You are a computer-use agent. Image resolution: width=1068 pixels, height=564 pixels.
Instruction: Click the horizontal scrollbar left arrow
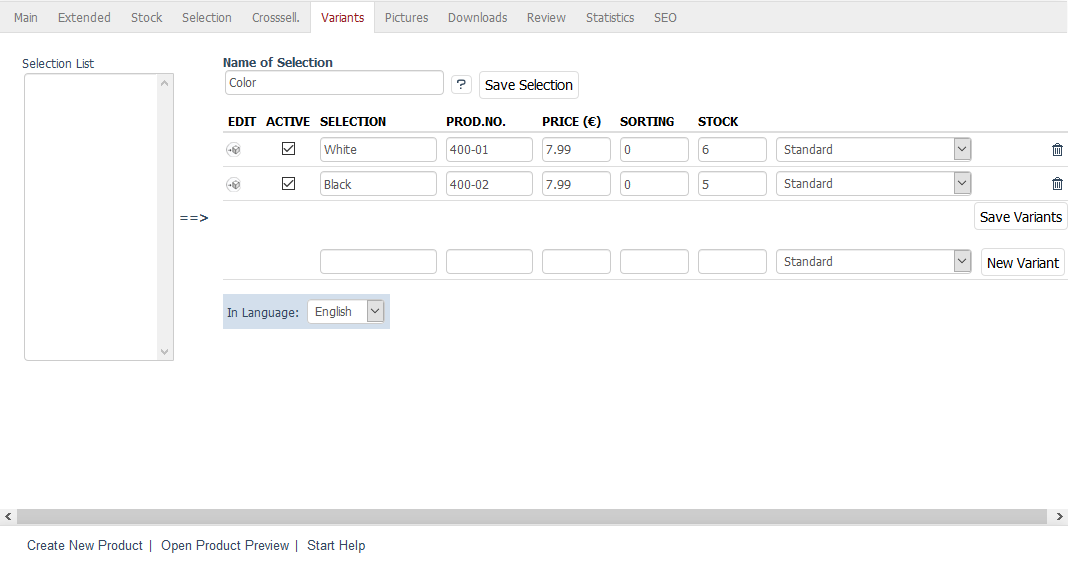click(8, 517)
